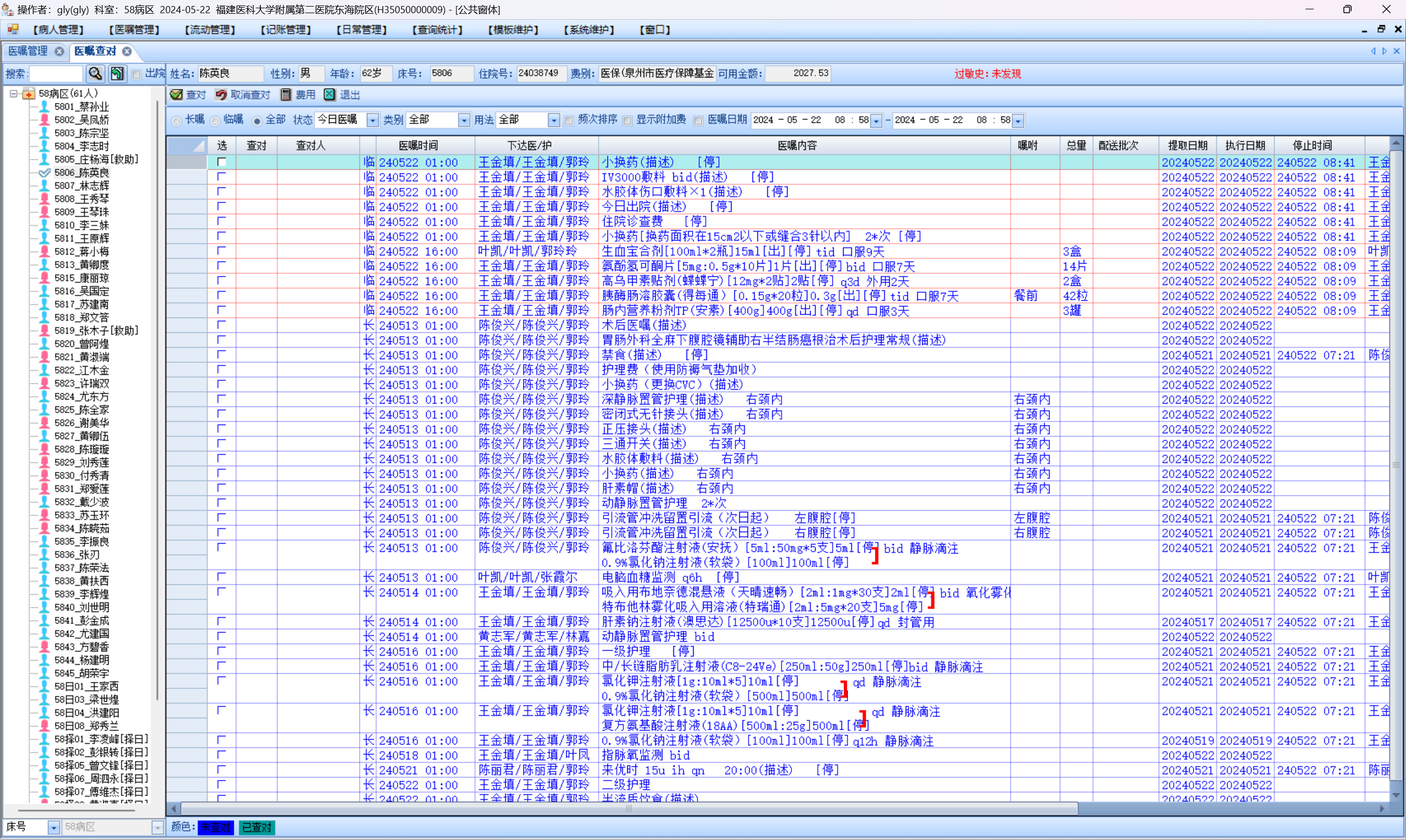Click the search magnifier icon
Screen dimensions: 1406x840
click(95, 74)
